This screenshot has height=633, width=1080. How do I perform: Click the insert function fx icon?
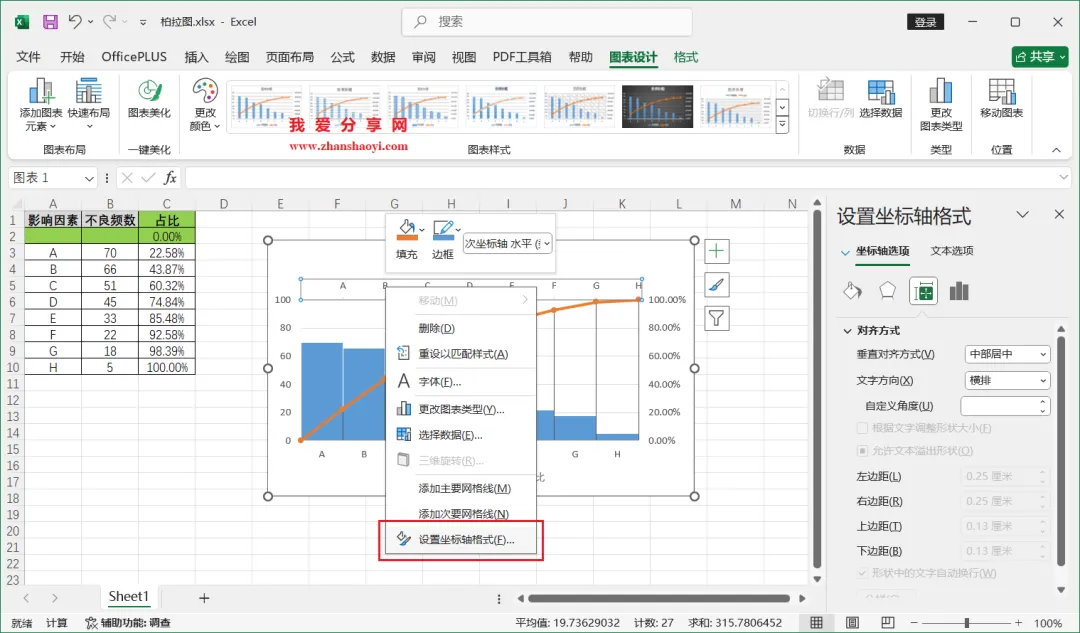169,178
